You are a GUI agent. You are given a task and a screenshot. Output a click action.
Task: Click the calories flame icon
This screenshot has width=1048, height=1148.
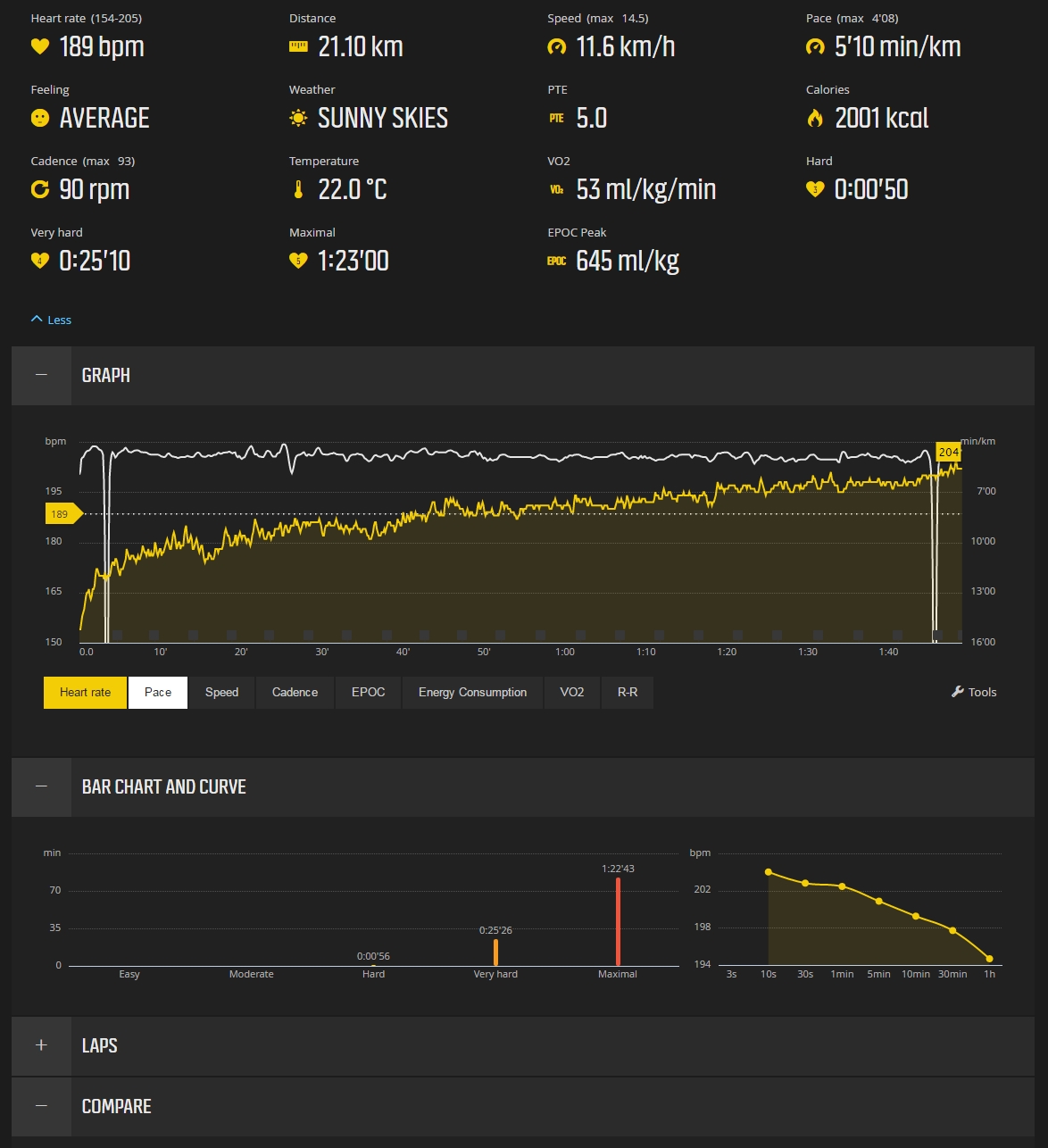coord(815,118)
